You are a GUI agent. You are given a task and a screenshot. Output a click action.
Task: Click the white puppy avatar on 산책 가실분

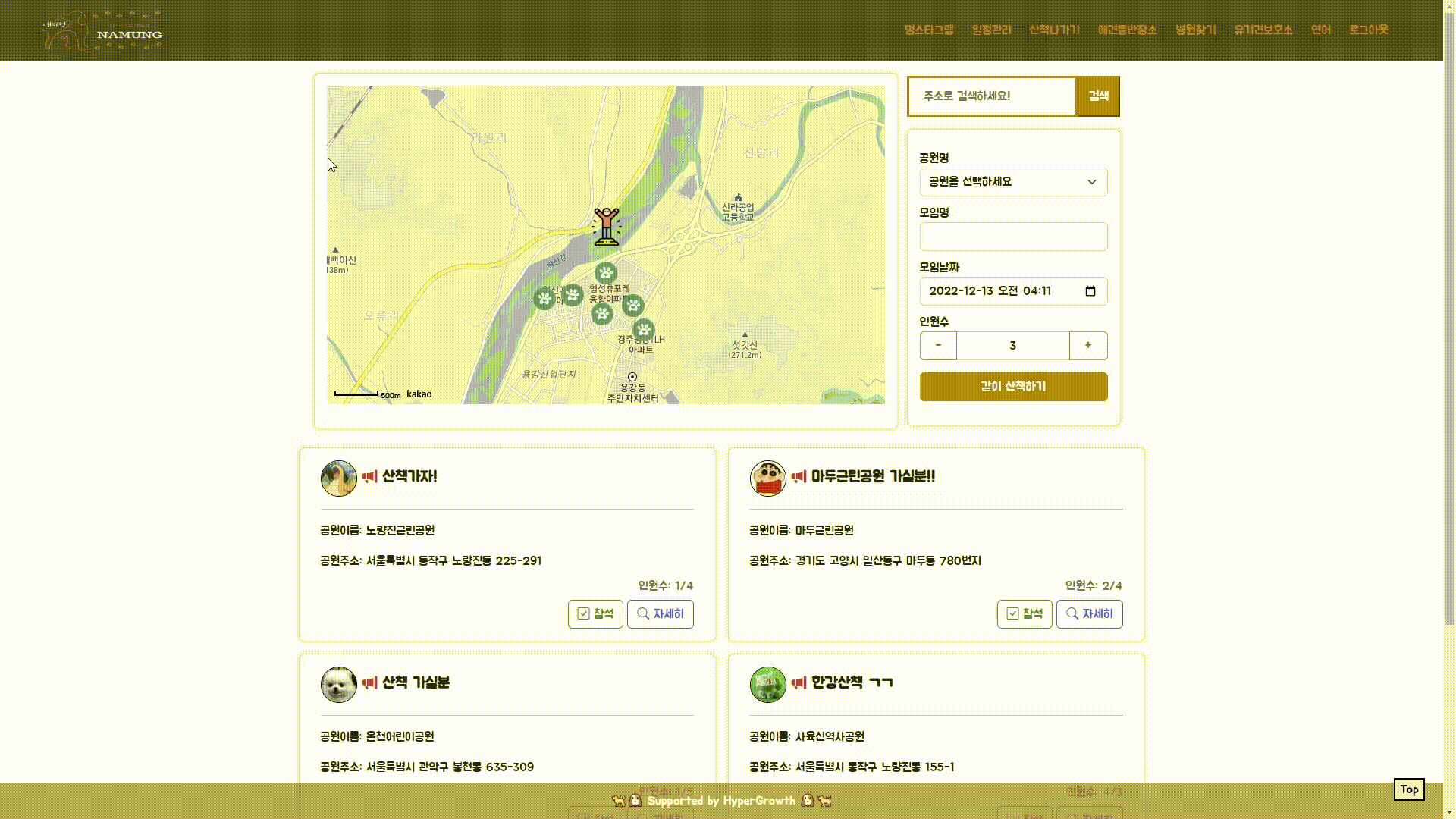click(x=338, y=684)
